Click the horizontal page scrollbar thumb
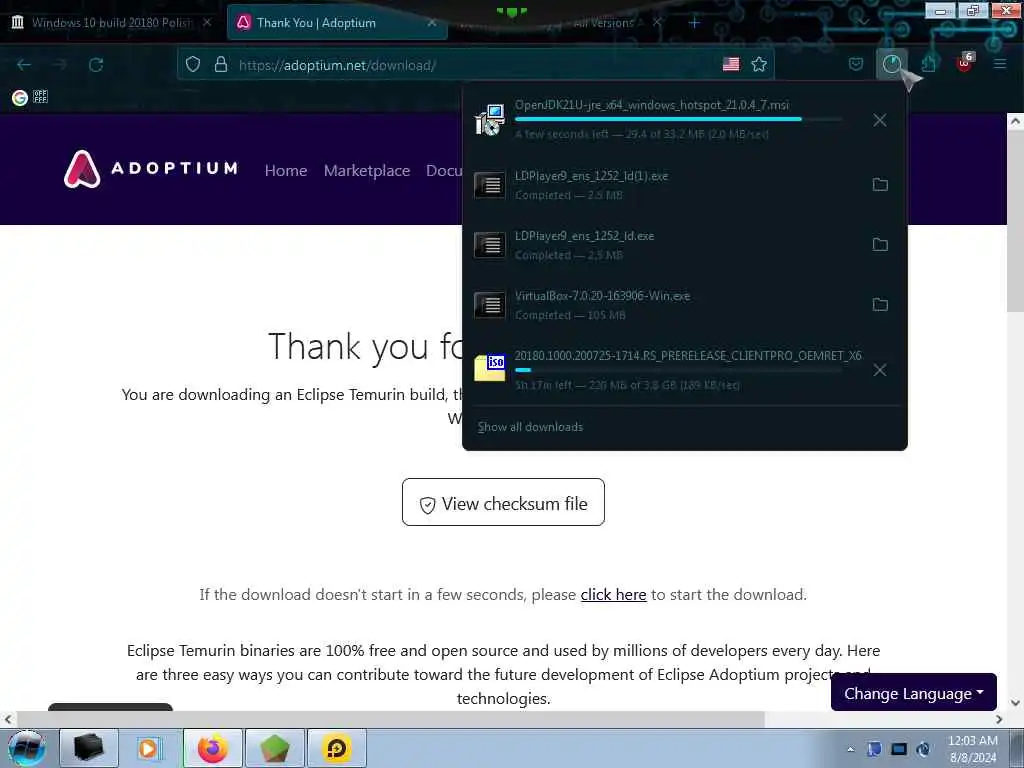Viewport: 1024px width, 768px height. (x=390, y=719)
